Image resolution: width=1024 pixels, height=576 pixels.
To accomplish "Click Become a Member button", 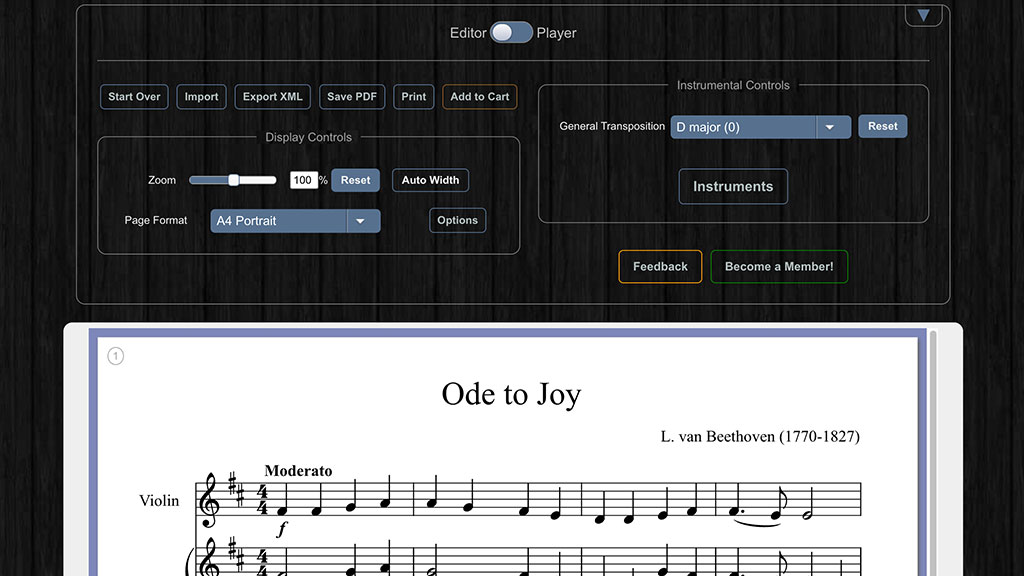I will [x=779, y=266].
